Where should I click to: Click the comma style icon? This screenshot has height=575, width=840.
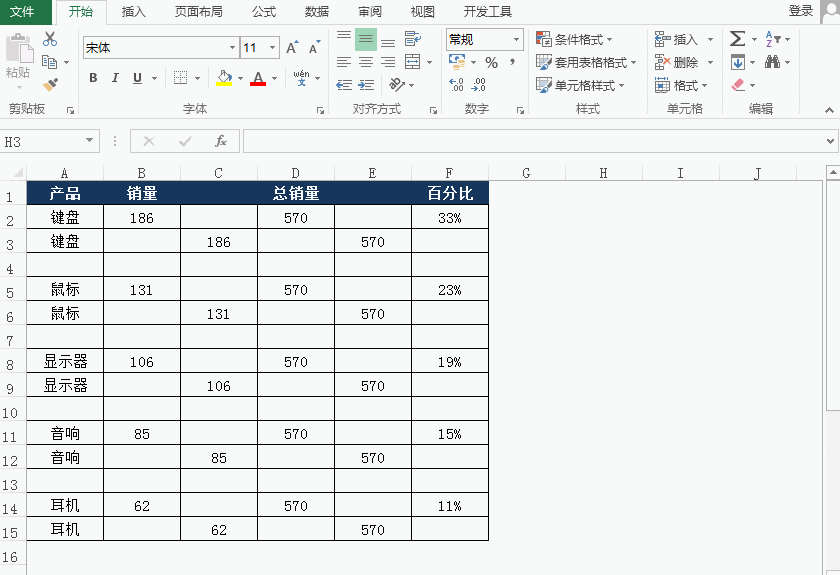pyautogui.click(x=513, y=62)
